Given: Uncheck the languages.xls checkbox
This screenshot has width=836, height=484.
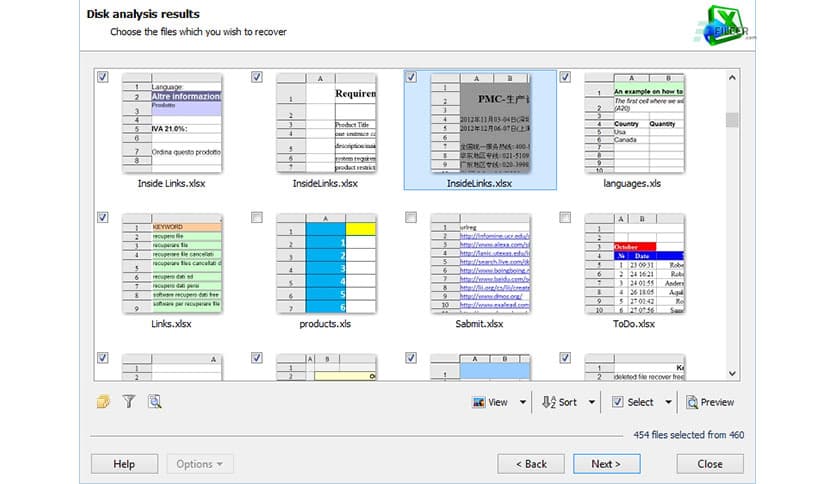Looking at the screenshot, I should click(x=565, y=77).
